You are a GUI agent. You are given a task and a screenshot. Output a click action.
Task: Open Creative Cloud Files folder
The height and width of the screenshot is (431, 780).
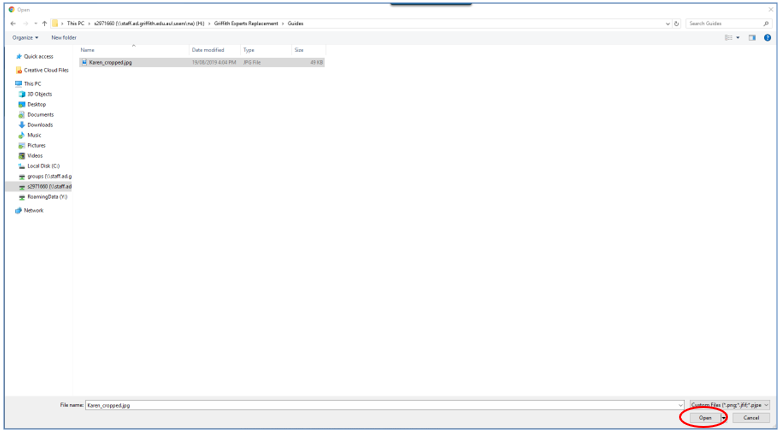point(46,70)
